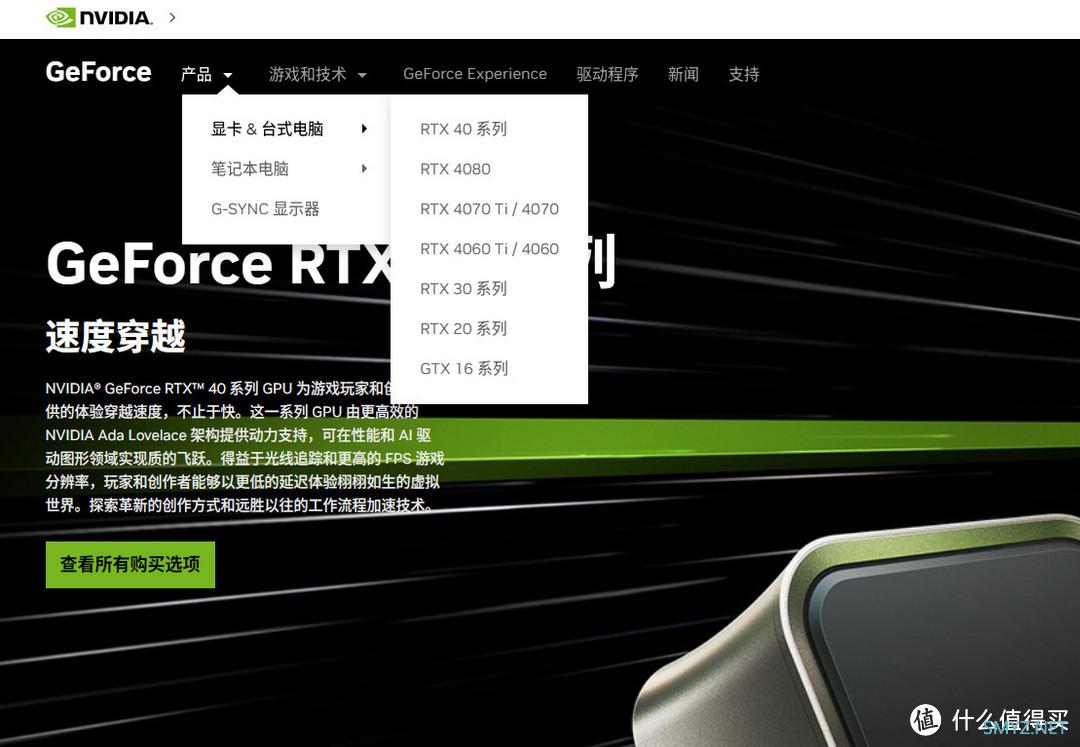The width and height of the screenshot is (1080, 747).
Task: Open the 支持 navigation item
Action: (x=744, y=74)
